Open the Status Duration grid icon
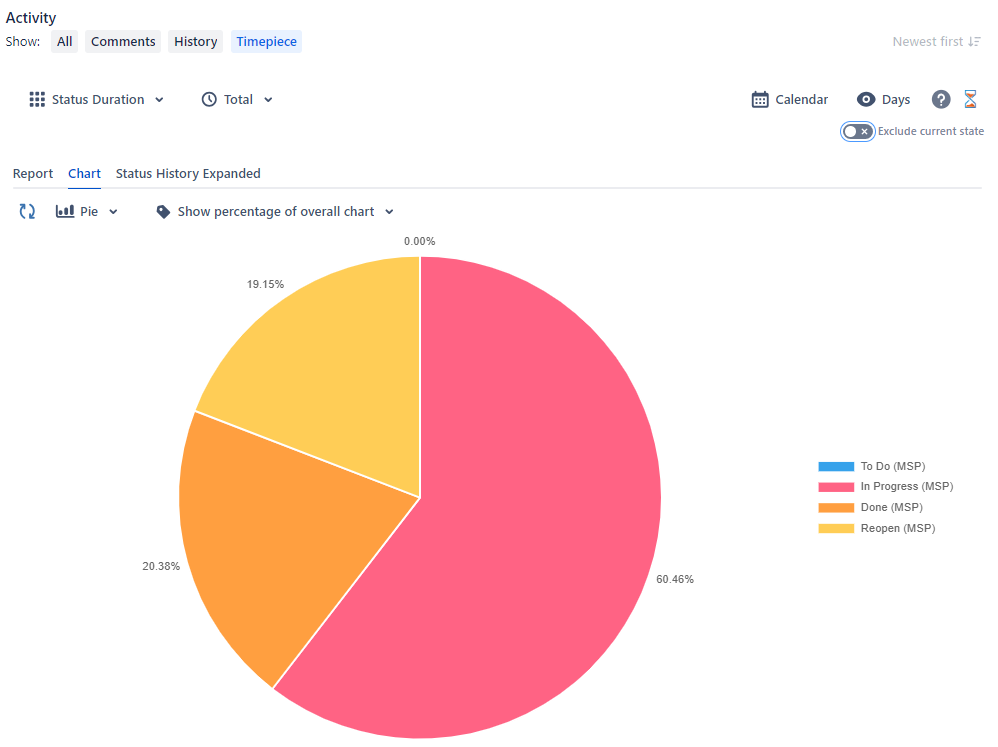This screenshot has height=747, width=998. (x=37, y=99)
